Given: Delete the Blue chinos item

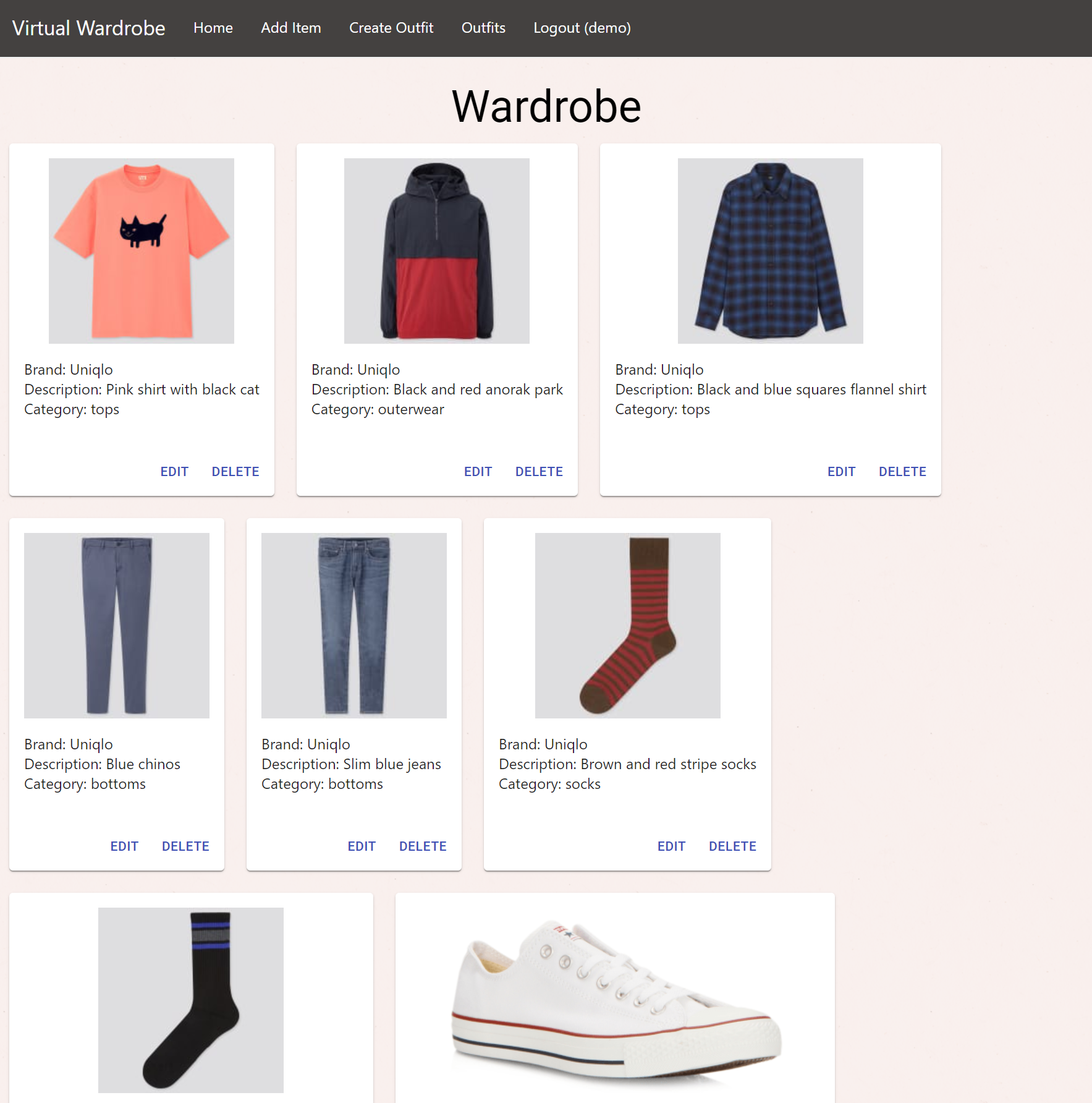Looking at the screenshot, I should [185, 846].
